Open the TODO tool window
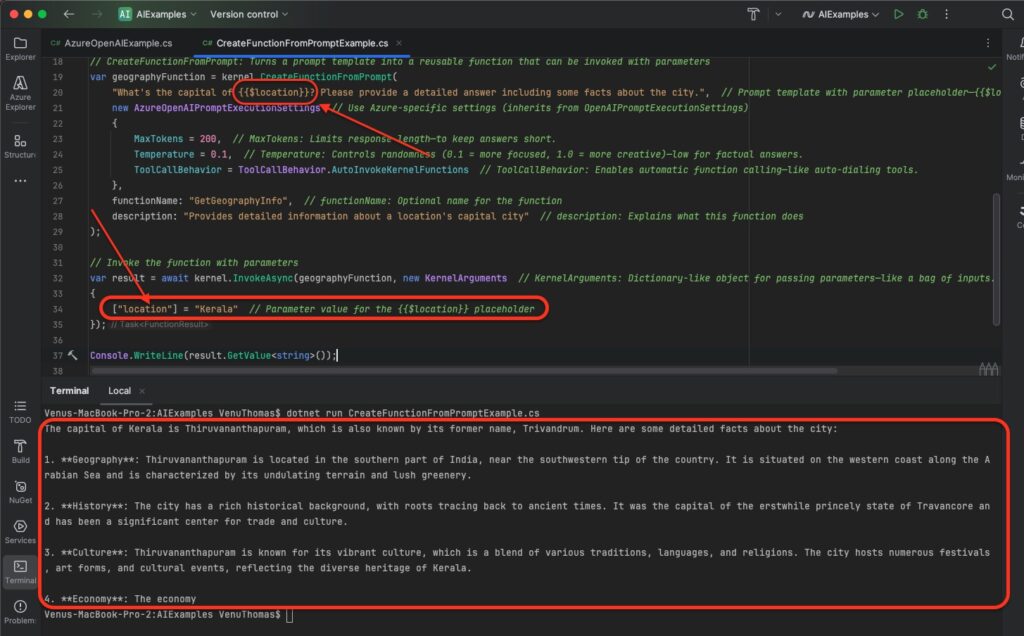Screen dimensions: 1024x636 tap(20, 410)
